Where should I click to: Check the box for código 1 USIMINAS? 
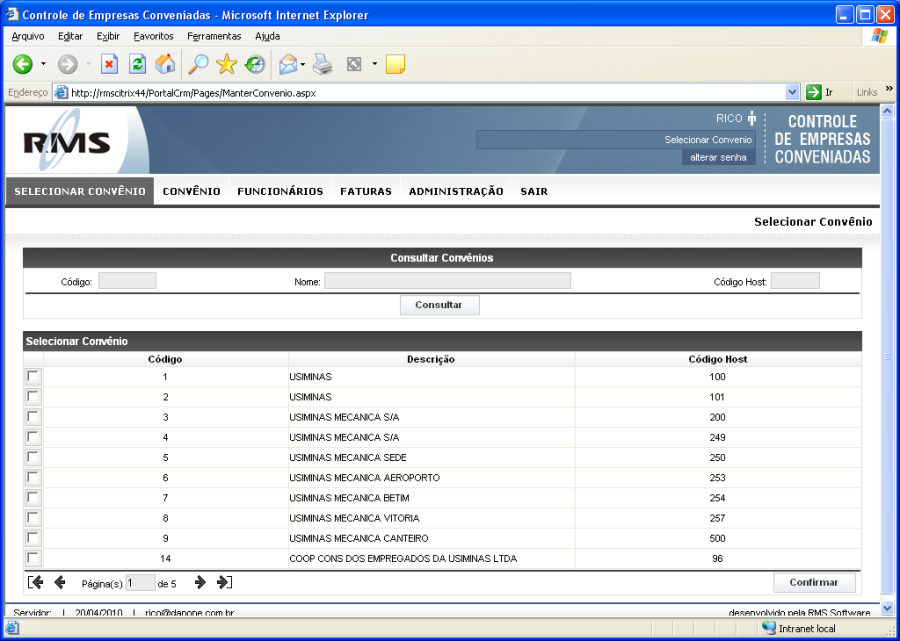click(33, 376)
